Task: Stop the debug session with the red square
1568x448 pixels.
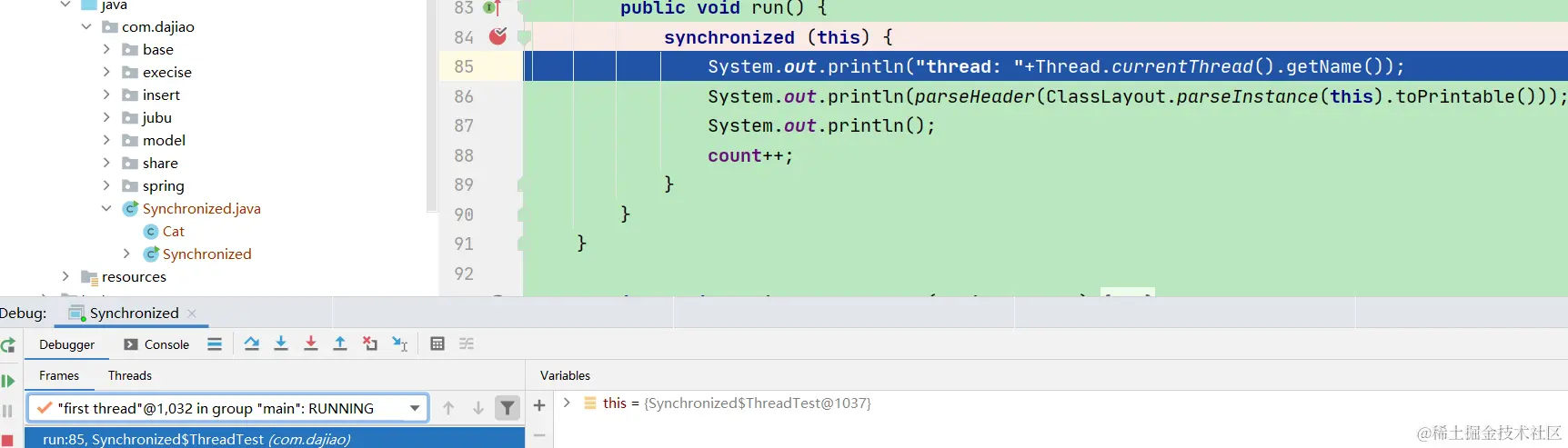Action: (x=7, y=440)
